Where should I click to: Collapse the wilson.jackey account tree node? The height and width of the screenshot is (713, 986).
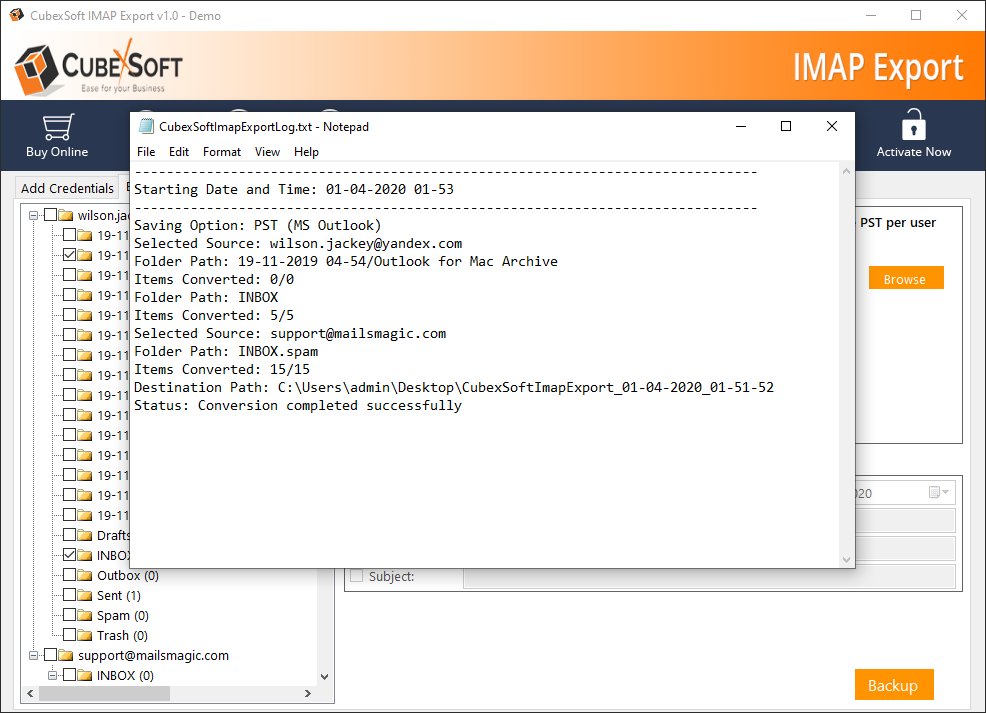pos(33,215)
